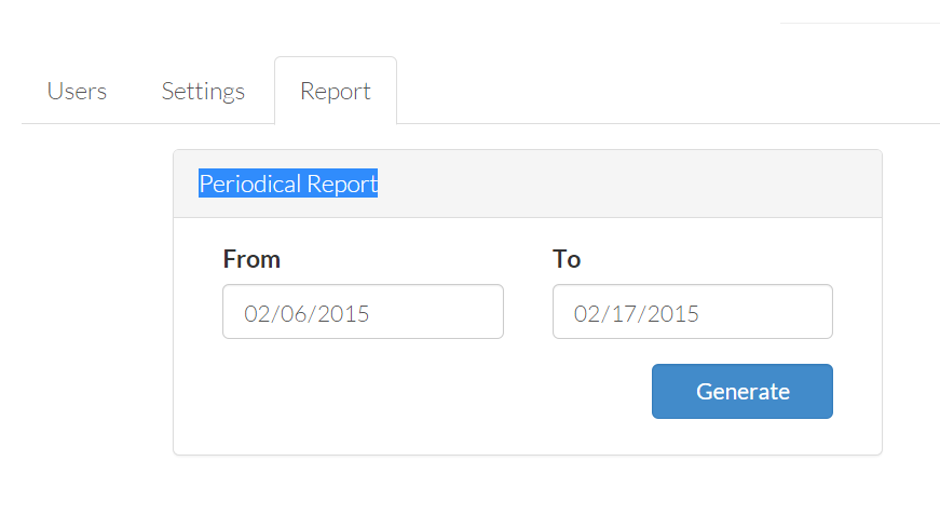Image resolution: width=941 pixels, height=529 pixels.
Task: Click the year 2015 in the From field
Action: tap(343, 314)
